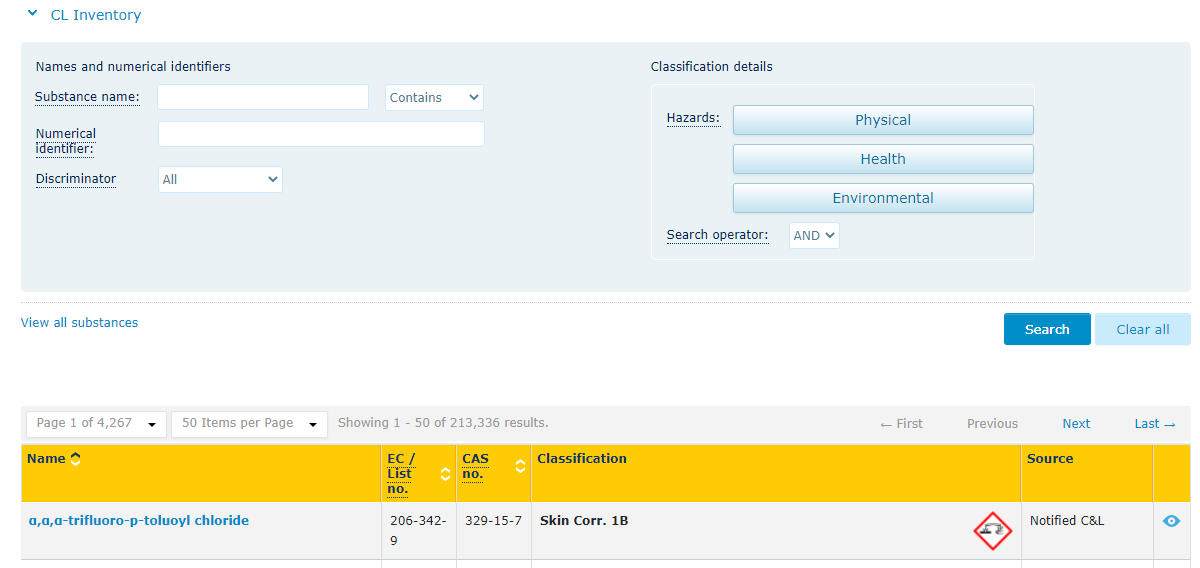View details via the eye icon
The width and height of the screenshot is (1200, 568).
click(x=1172, y=521)
